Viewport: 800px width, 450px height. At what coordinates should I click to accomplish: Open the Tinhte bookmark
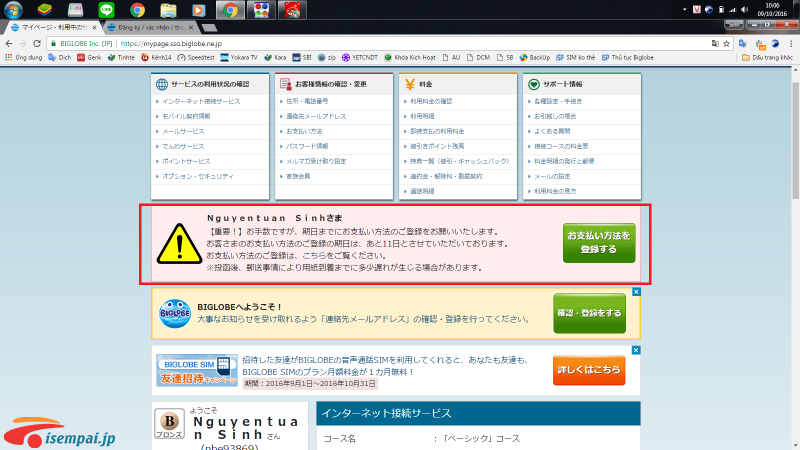pos(121,58)
